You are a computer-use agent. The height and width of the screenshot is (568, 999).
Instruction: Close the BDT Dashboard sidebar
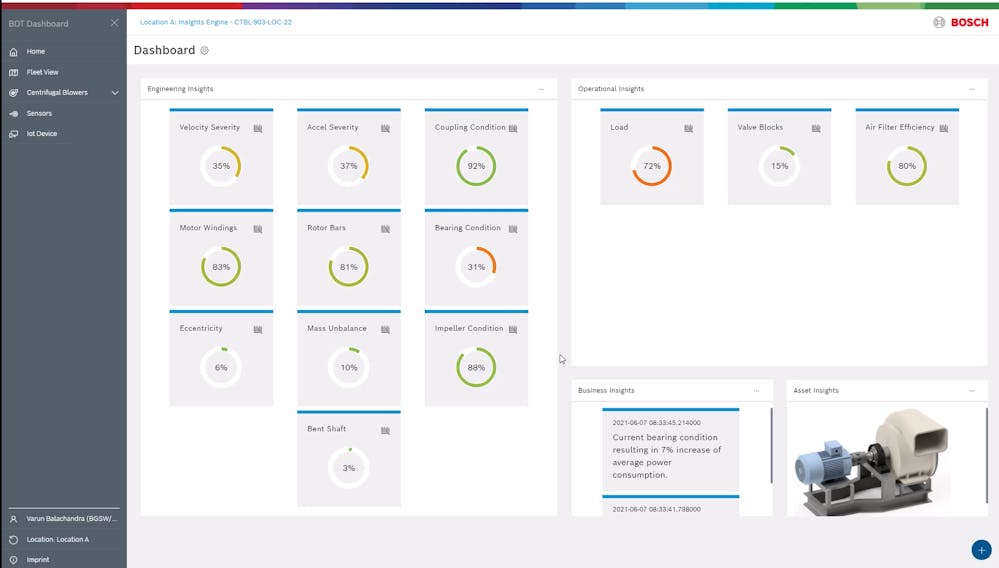point(114,23)
